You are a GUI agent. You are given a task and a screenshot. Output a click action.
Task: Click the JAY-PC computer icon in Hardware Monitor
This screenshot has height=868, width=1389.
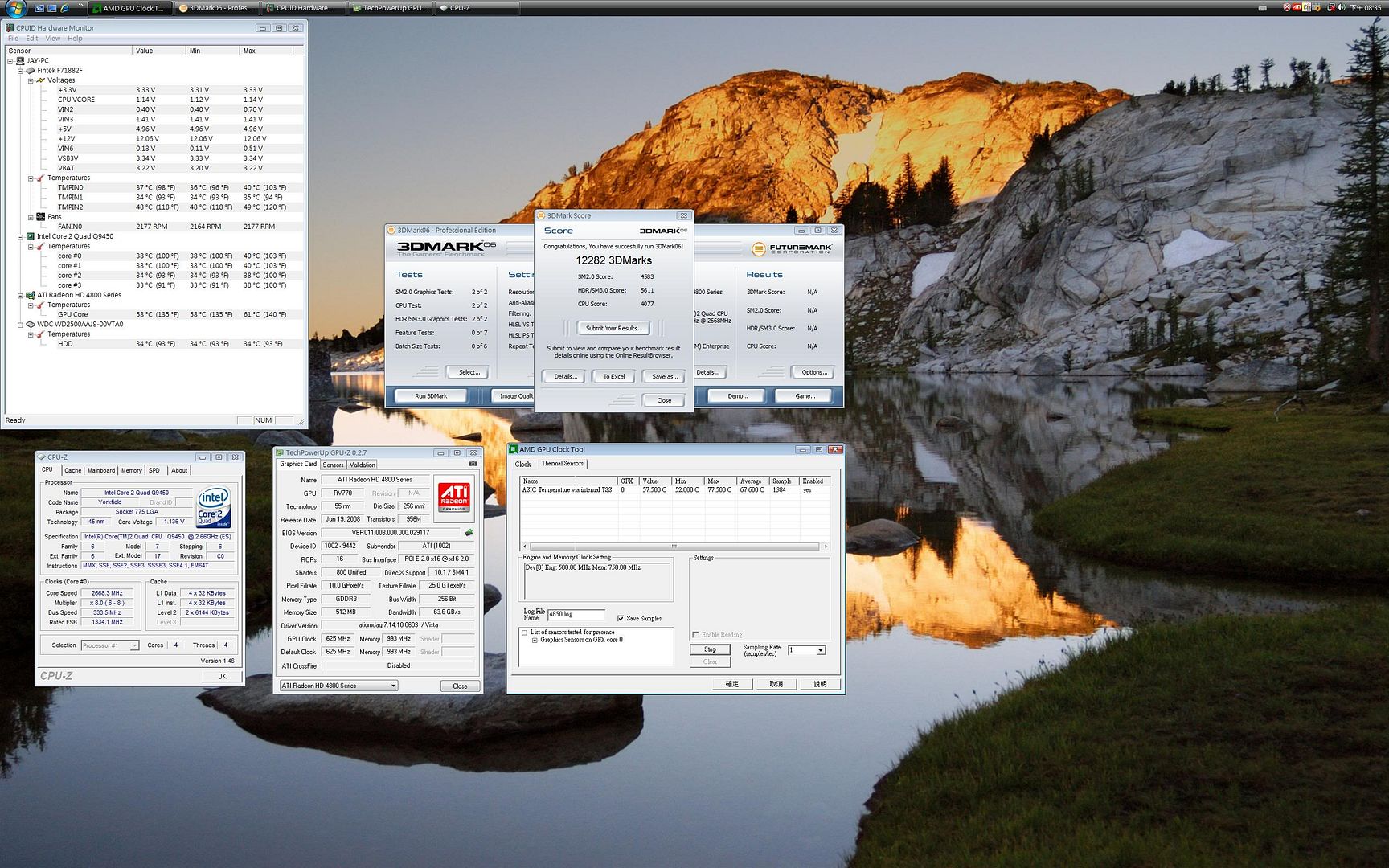(x=20, y=60)
